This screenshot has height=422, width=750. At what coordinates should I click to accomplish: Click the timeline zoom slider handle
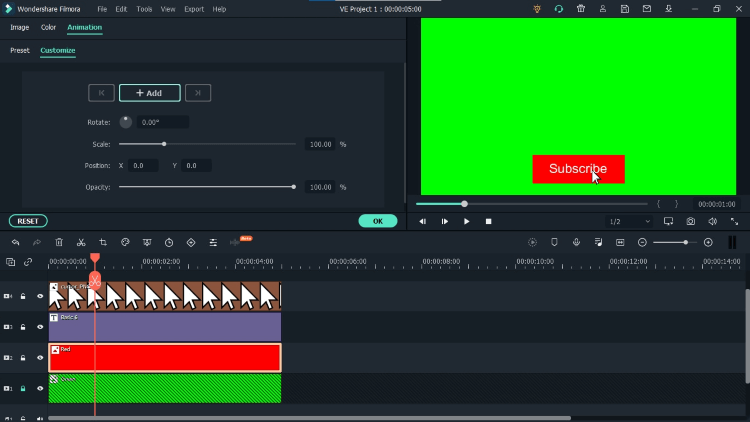click(x=685, y=243)
